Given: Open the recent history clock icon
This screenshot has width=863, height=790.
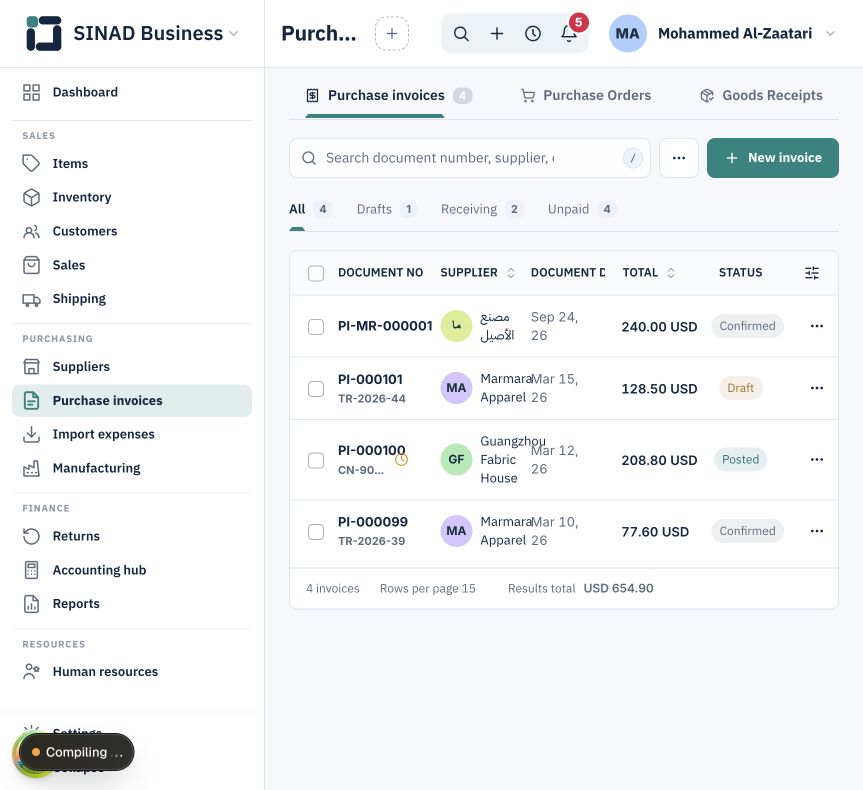Looking at the screenshot, I should [533, 34].
